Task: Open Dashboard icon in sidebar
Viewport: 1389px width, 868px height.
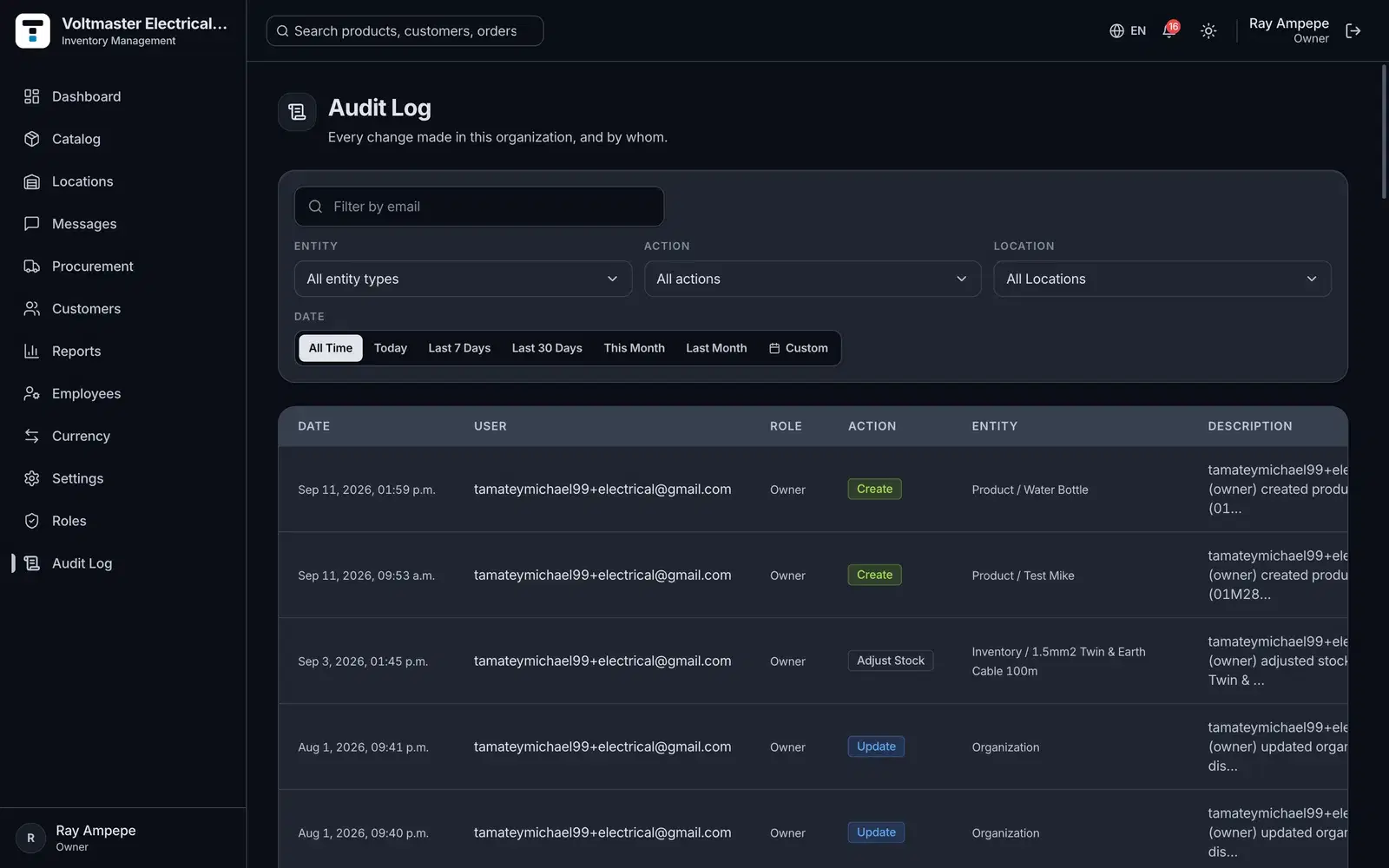Action: 32,96
